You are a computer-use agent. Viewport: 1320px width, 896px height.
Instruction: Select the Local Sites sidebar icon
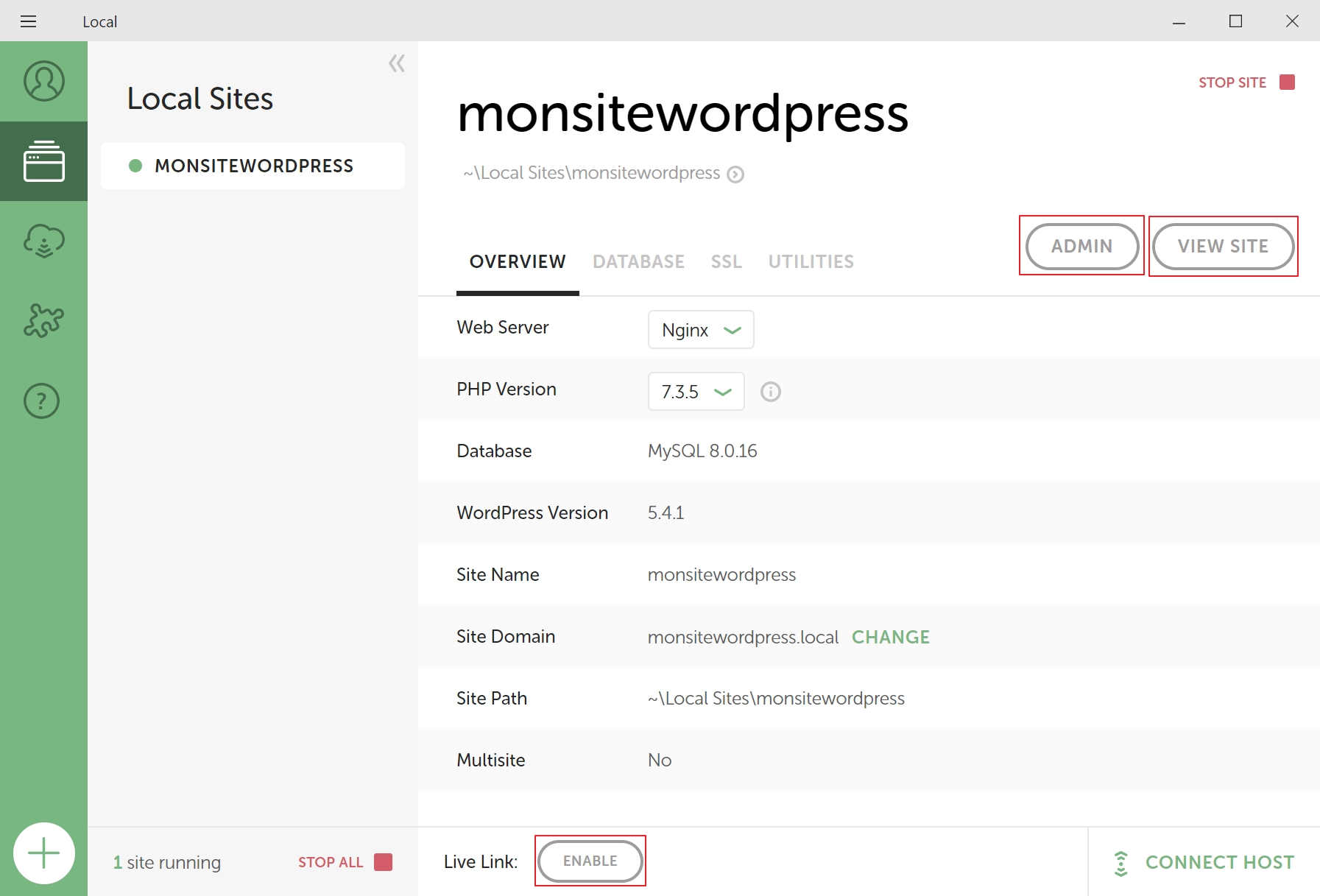point(43,160)
